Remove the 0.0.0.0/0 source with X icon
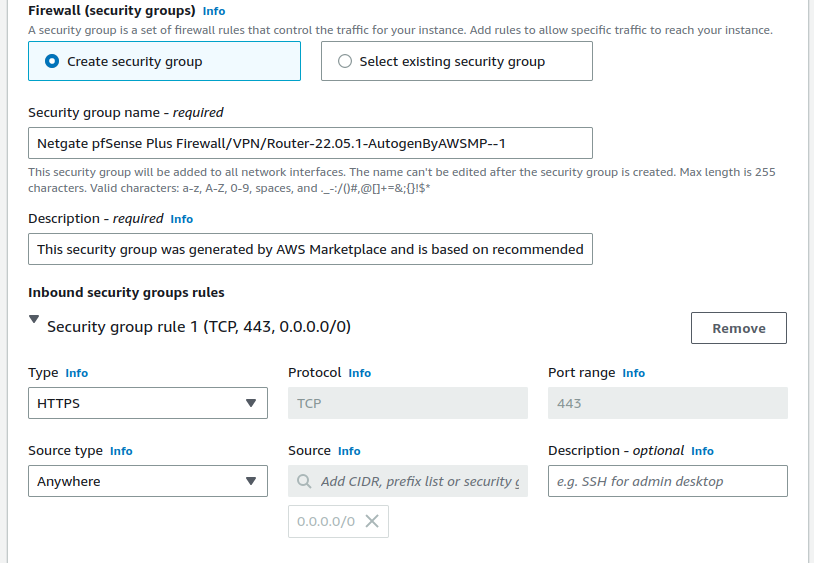The width and height of the screenshot is (814, 563). (x=371, y=521)
